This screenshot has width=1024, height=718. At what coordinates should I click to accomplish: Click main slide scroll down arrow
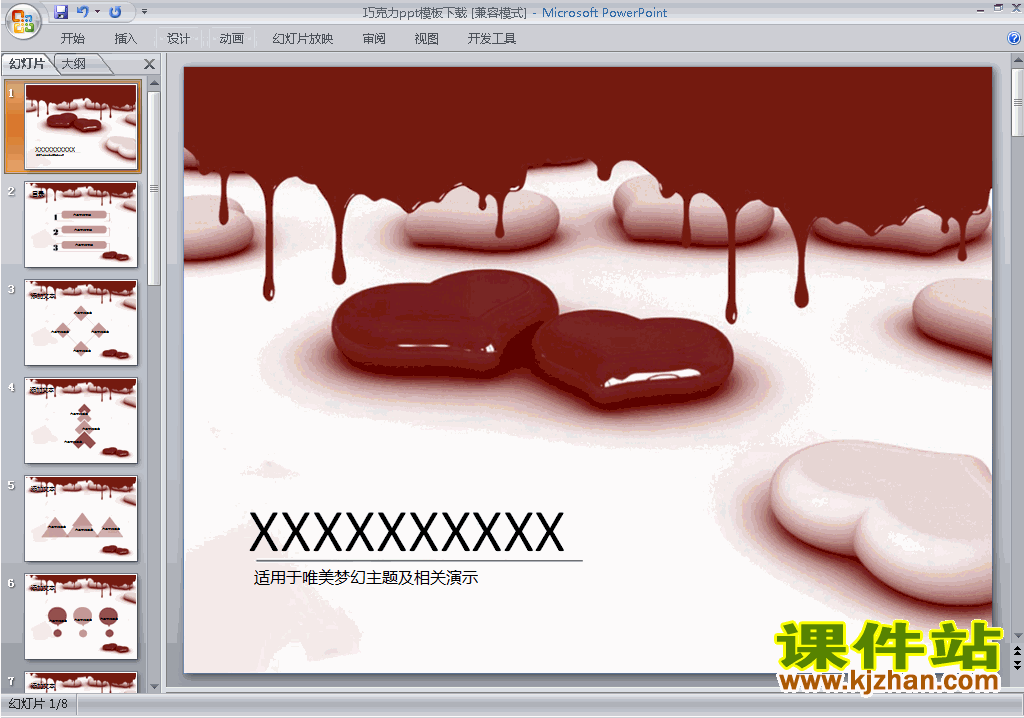tap(1017, 636)
